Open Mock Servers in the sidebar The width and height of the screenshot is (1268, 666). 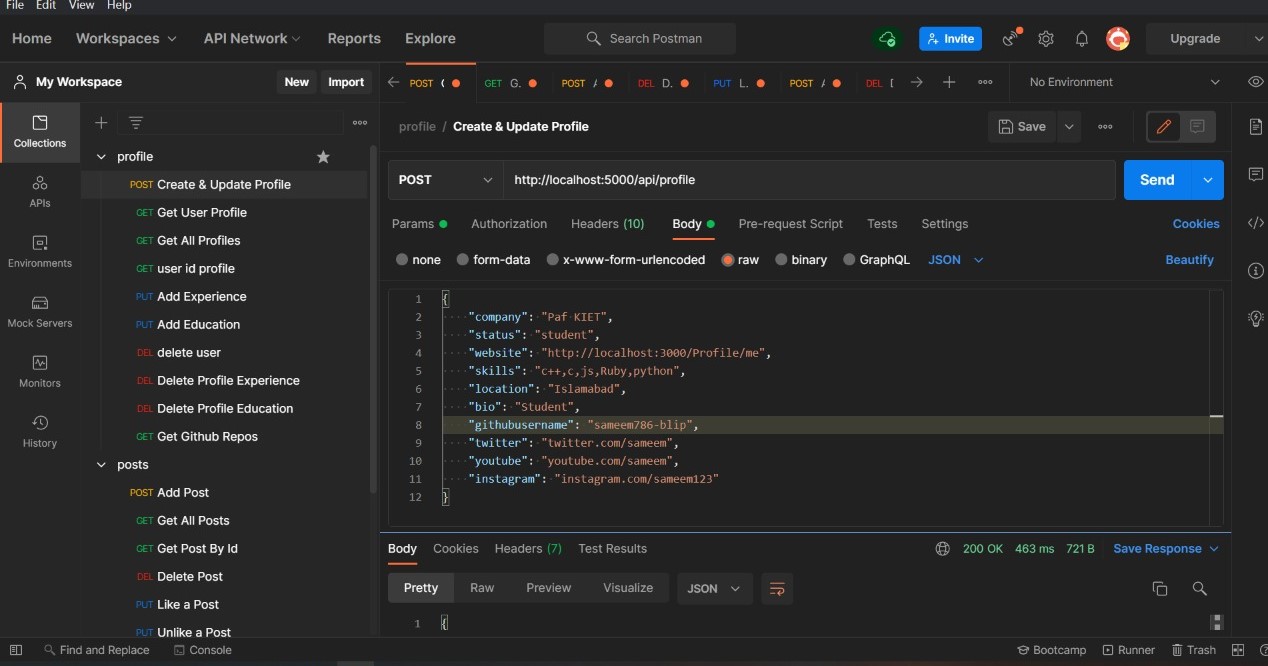[x=40, y=311]
